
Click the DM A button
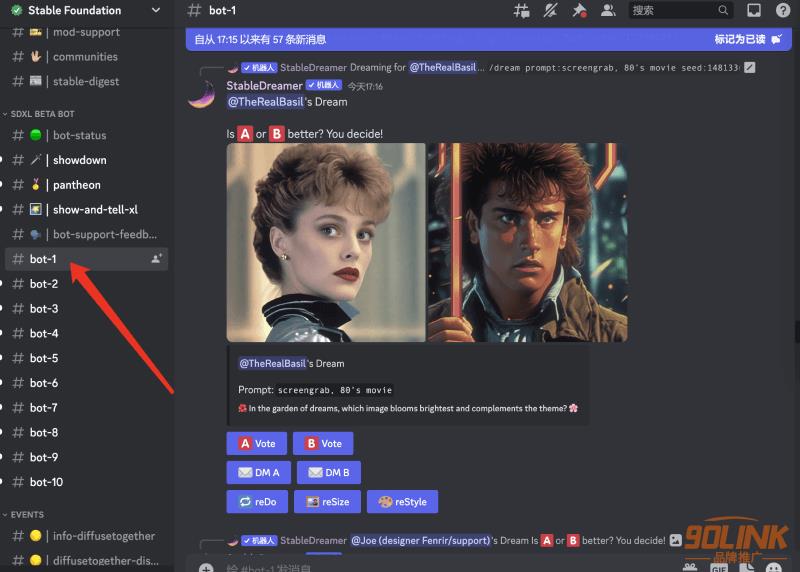pyautogui.click(x=259, y=472)
